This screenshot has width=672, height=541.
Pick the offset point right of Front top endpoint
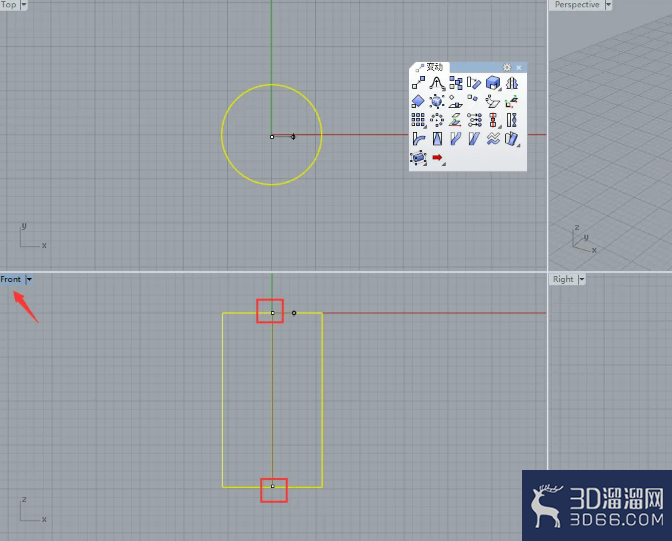coord(294,313)
